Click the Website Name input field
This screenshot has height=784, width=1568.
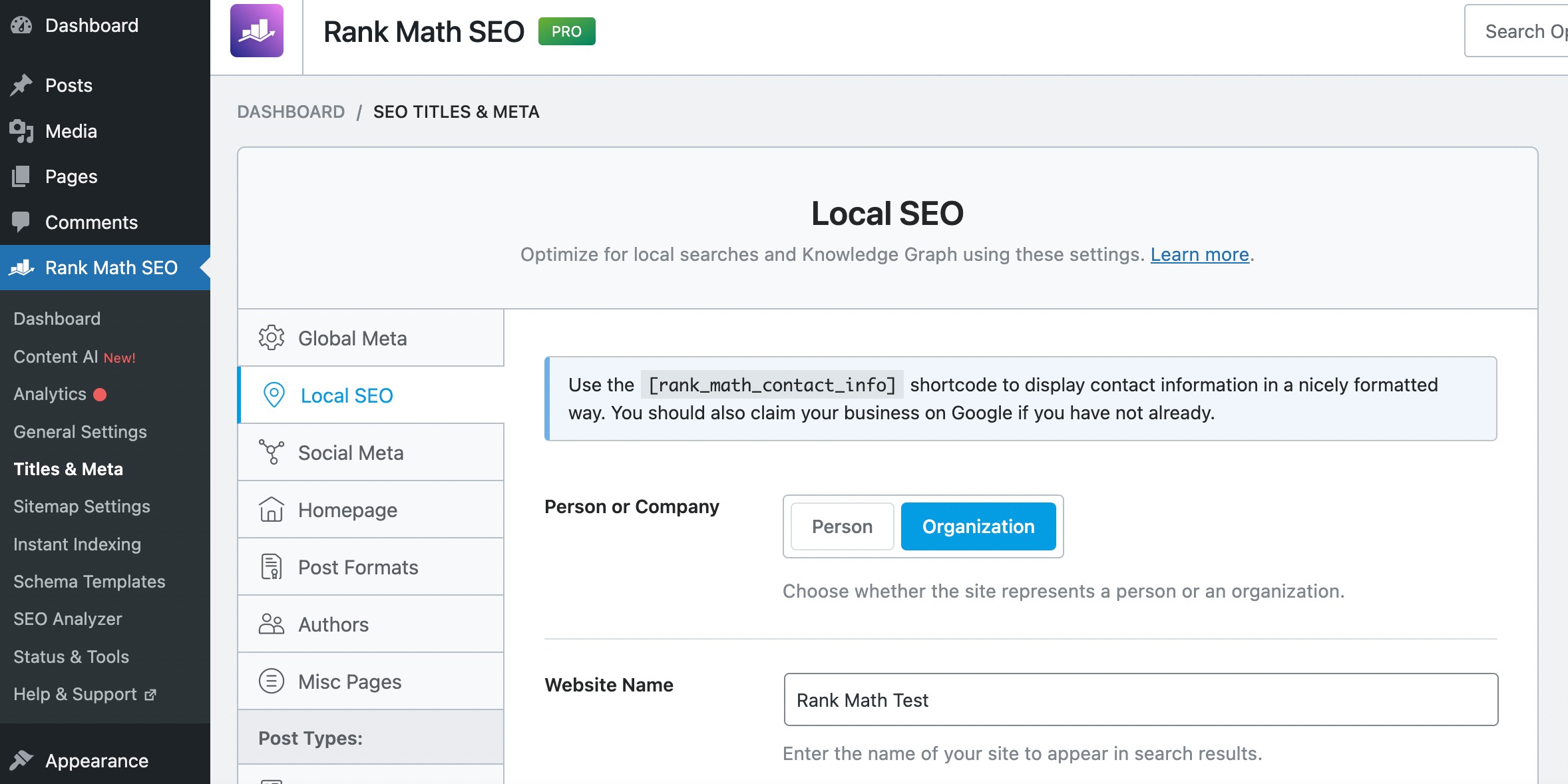tap(1141, 699)
